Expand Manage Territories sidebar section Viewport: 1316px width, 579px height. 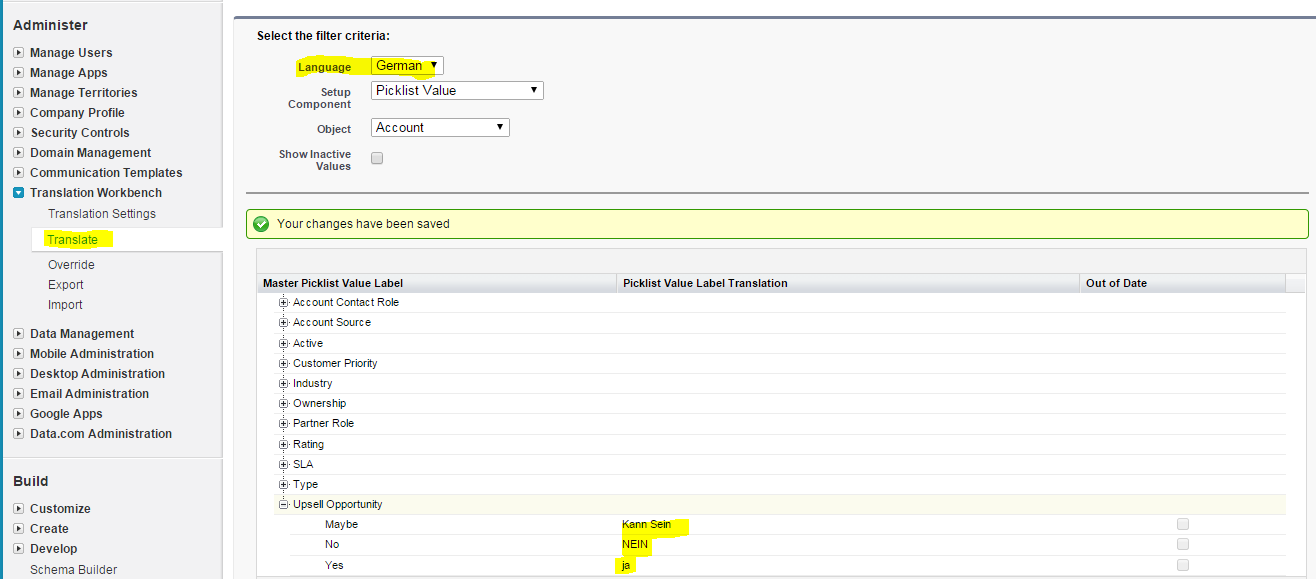tap(19, 93)
